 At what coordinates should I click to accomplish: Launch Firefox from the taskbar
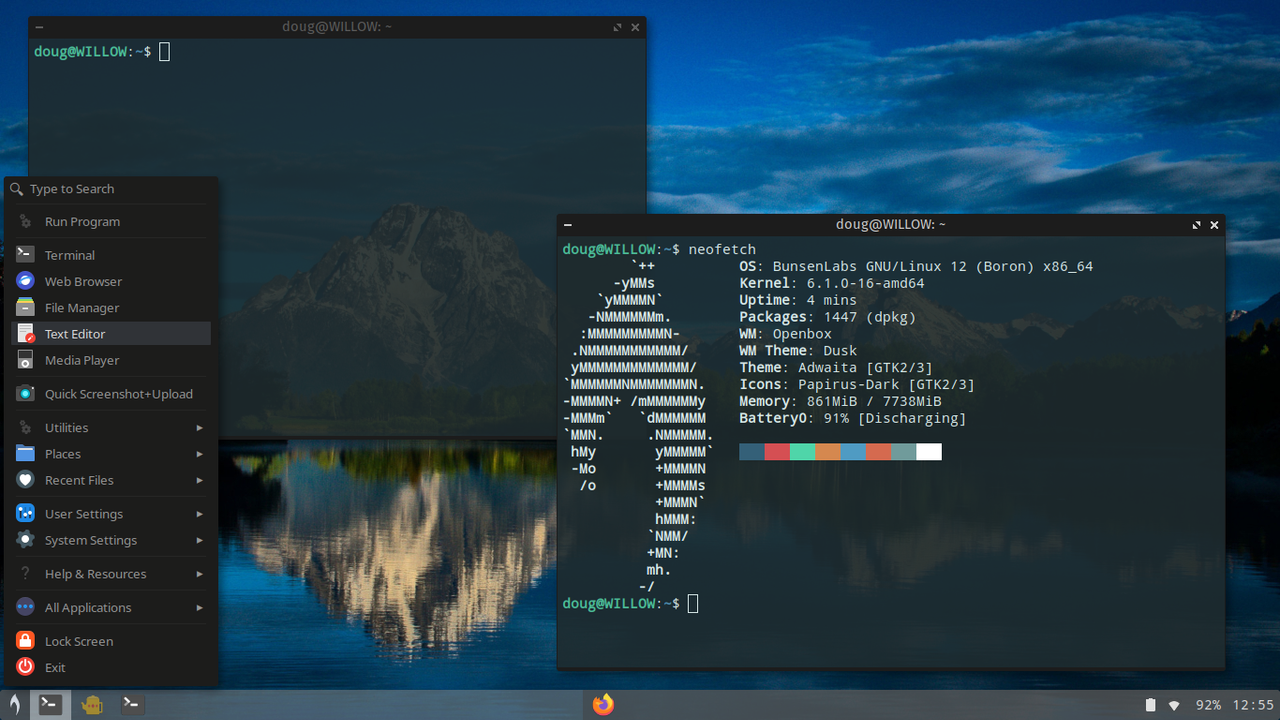603,704
